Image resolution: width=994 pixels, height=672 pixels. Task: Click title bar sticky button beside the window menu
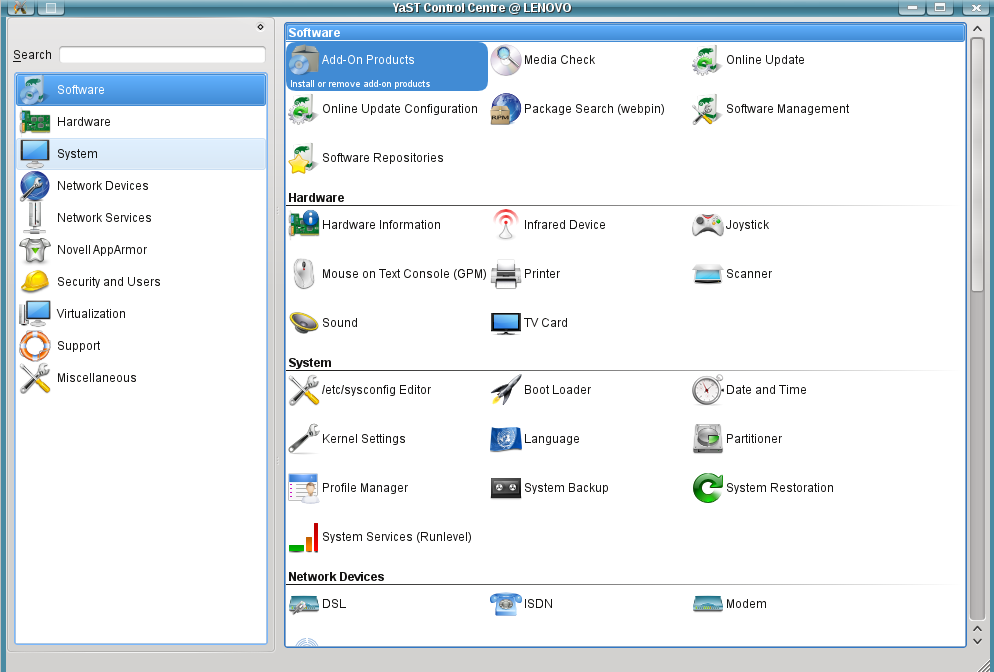pos(51,8)
